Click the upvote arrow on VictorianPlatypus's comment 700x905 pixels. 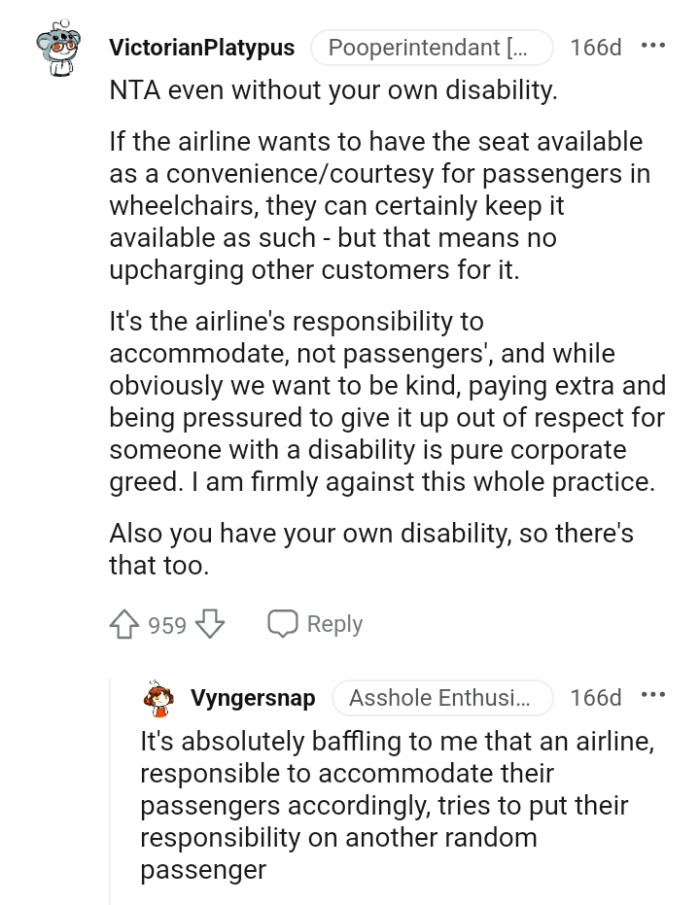pos(122,623)
